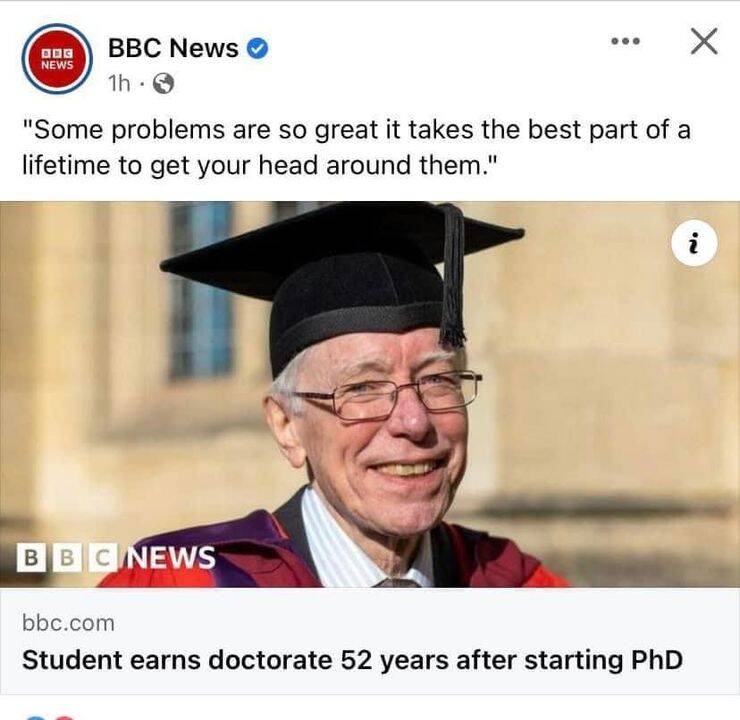Open the BBC News profile avatar

[x=57, y=59]
